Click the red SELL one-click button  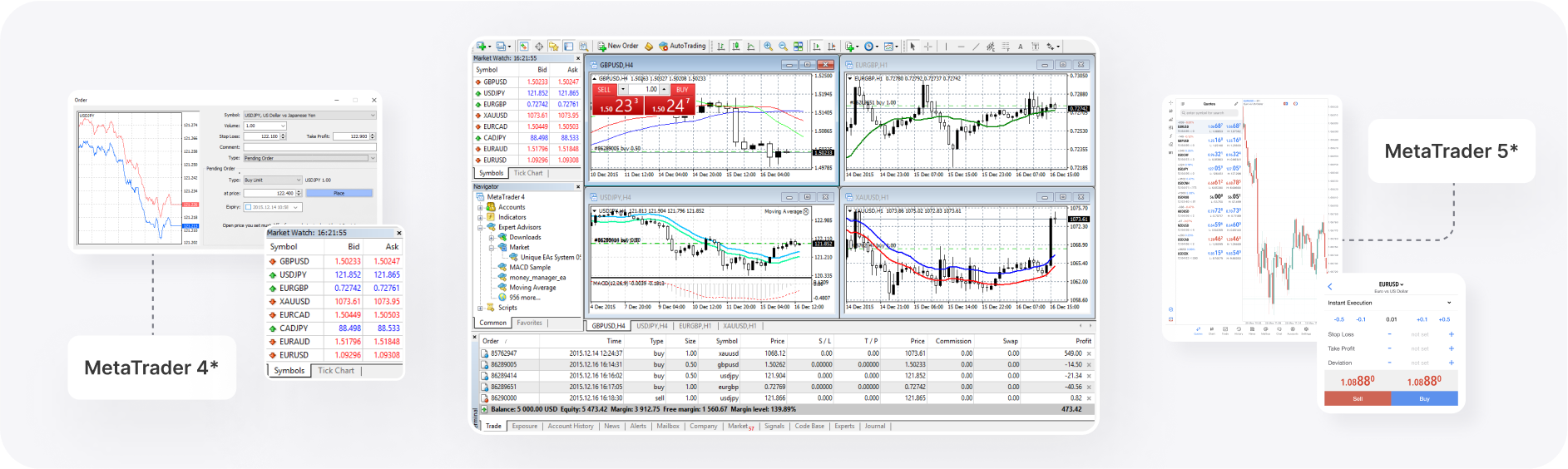604,89
